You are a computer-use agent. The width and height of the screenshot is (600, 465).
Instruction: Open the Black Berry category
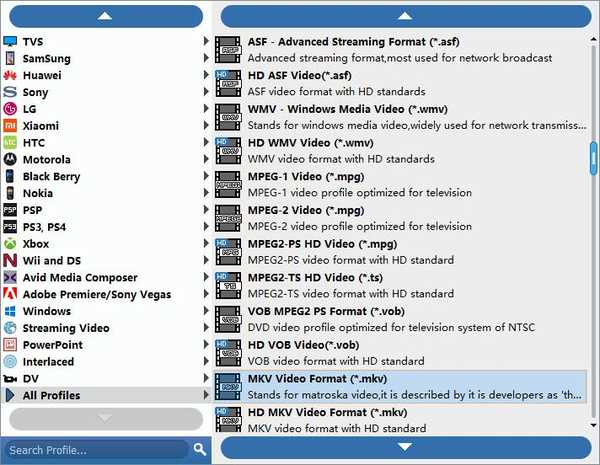[106, 176]
